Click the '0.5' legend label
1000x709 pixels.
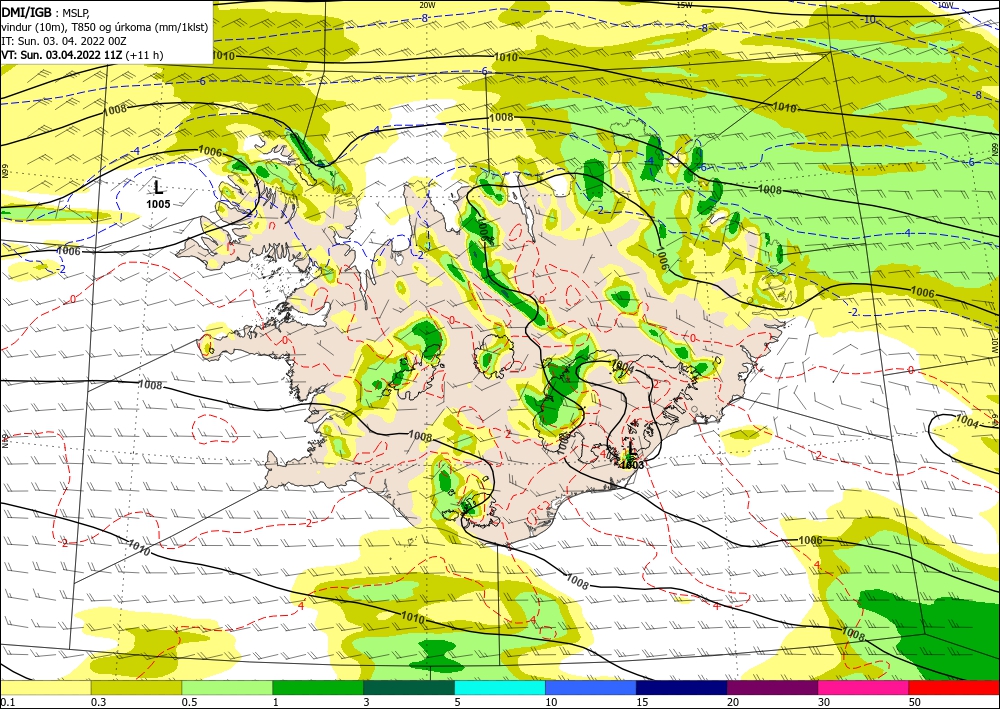coord(189,702)
